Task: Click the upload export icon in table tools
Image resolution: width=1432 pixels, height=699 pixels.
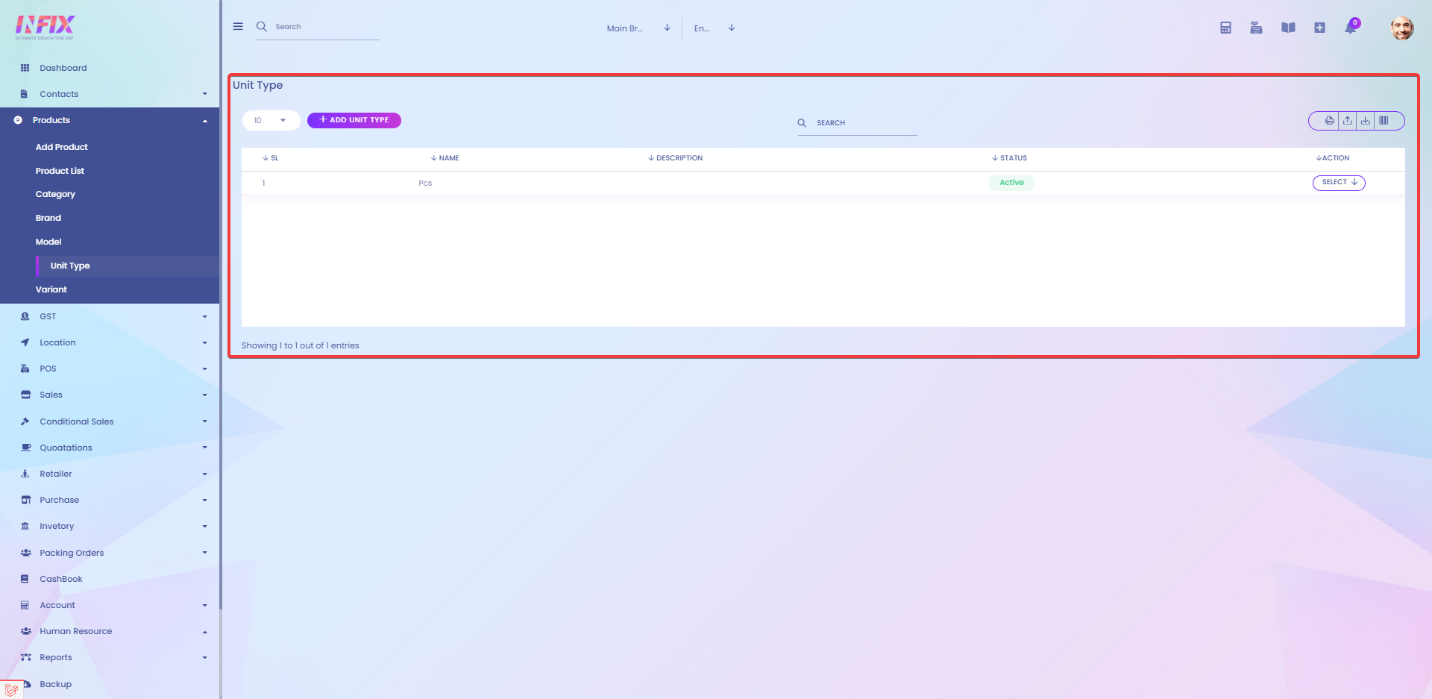Action: point(1347,121)
